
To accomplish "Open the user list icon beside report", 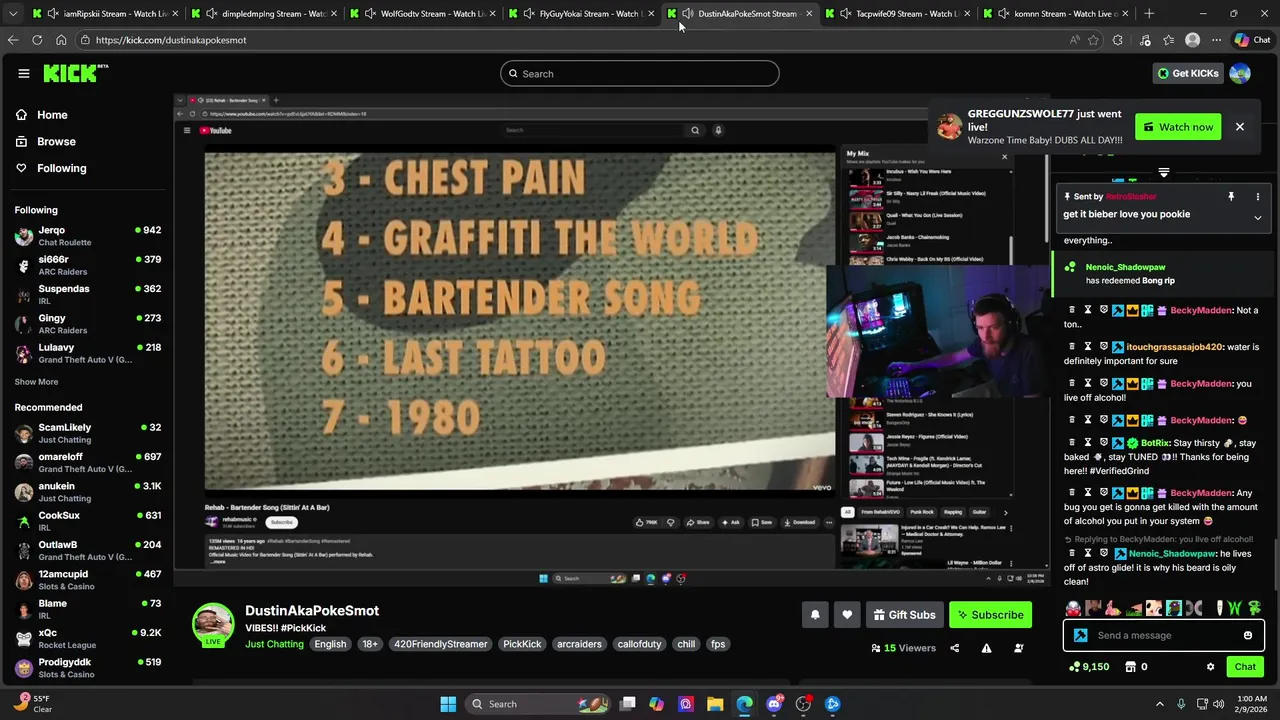I will tap(1018, 648).
